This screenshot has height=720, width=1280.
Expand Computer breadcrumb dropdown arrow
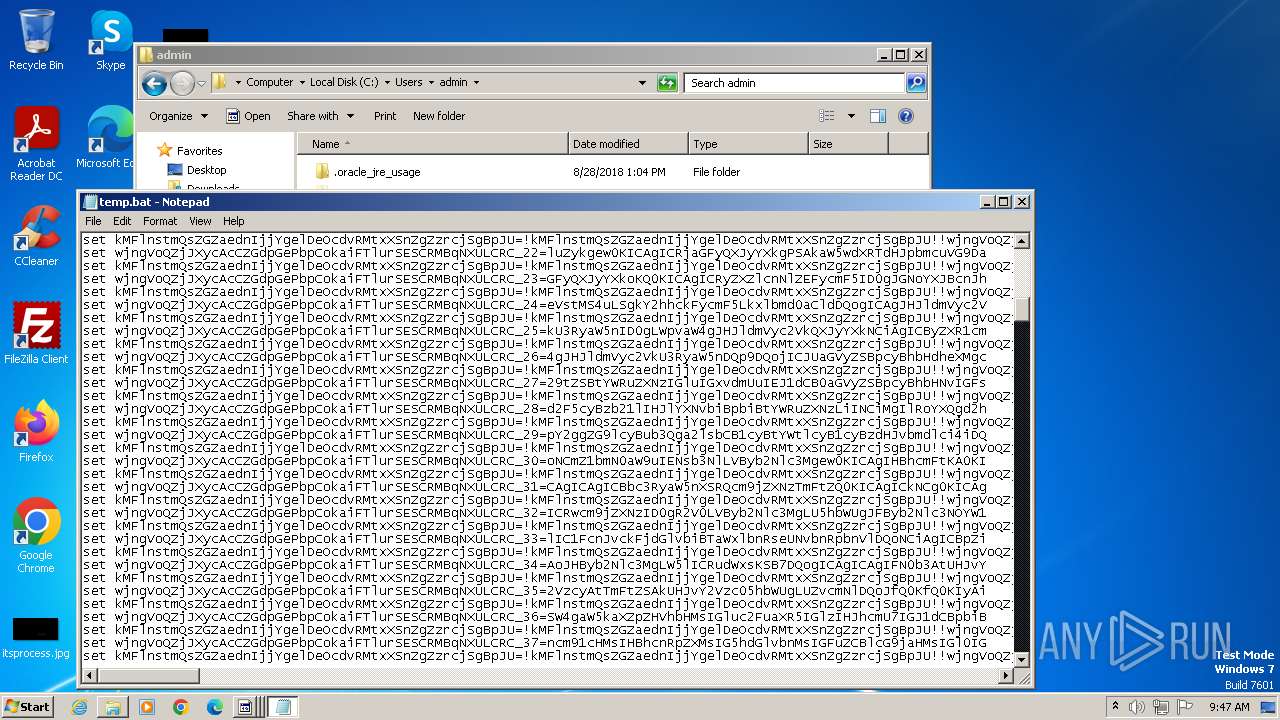click(x=302, y=83)
